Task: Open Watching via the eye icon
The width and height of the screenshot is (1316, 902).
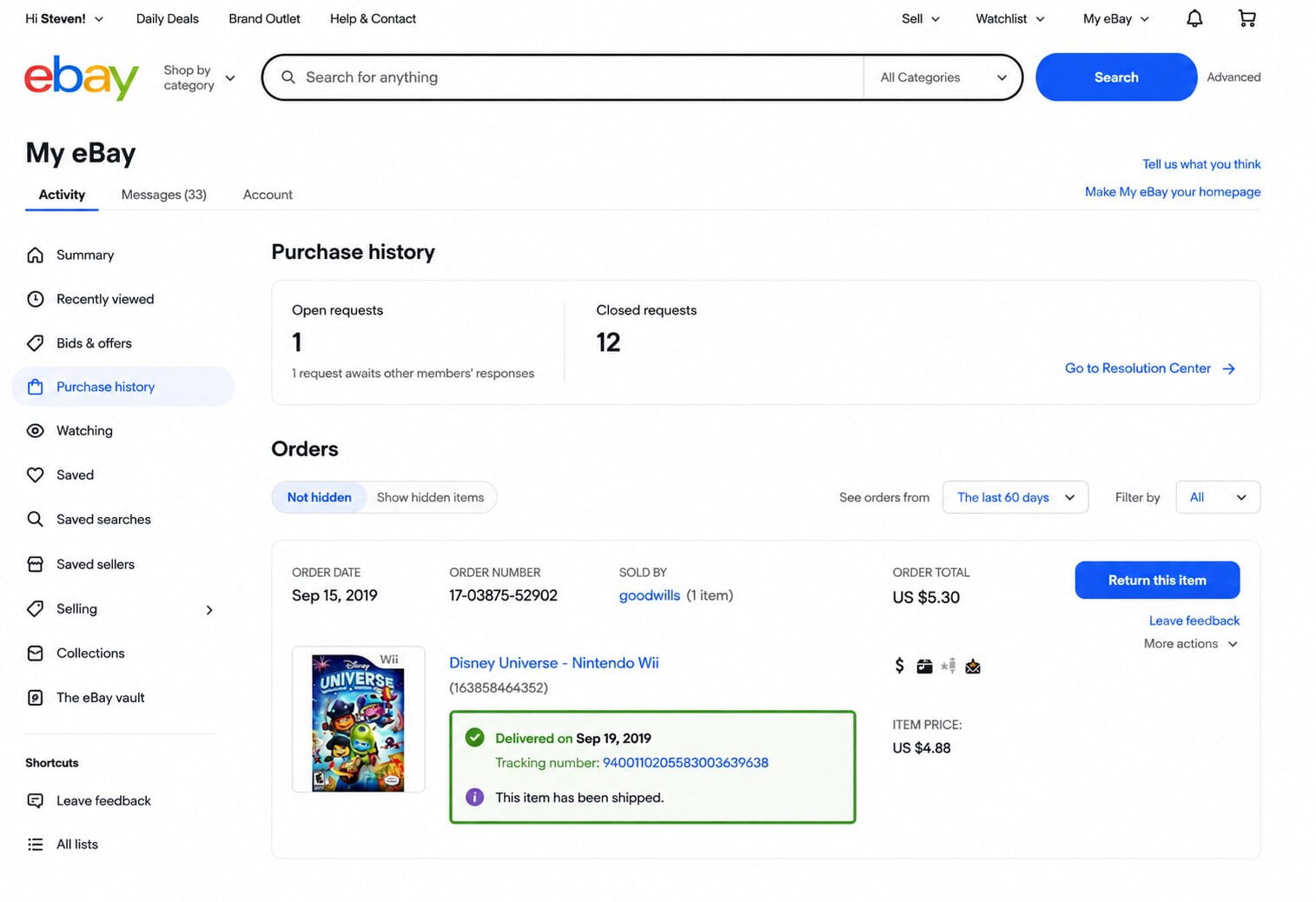Action: point(35,430)
